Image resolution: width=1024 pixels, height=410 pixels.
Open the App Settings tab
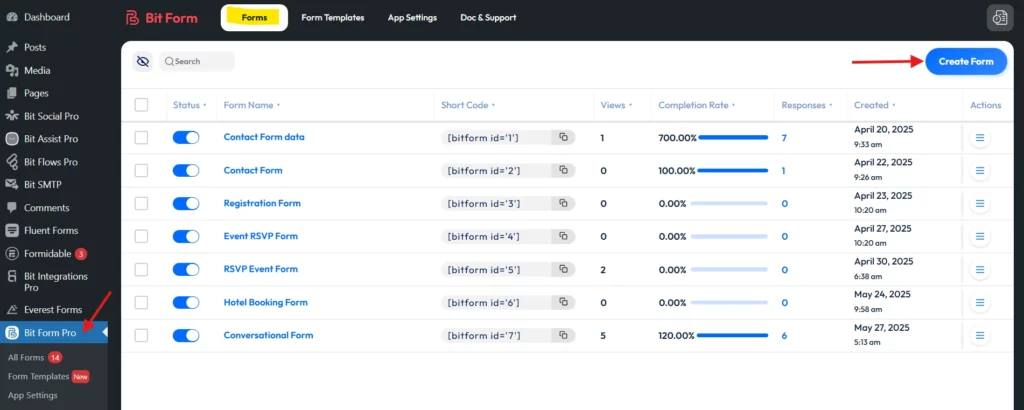tap(412, 18)
